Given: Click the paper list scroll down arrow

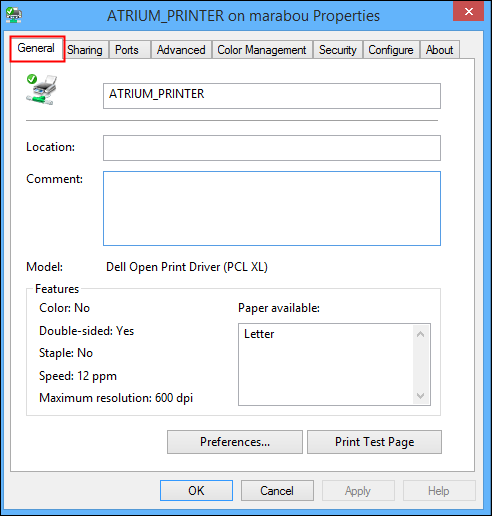Looking at the screenshot, I should tap(420, 395).
